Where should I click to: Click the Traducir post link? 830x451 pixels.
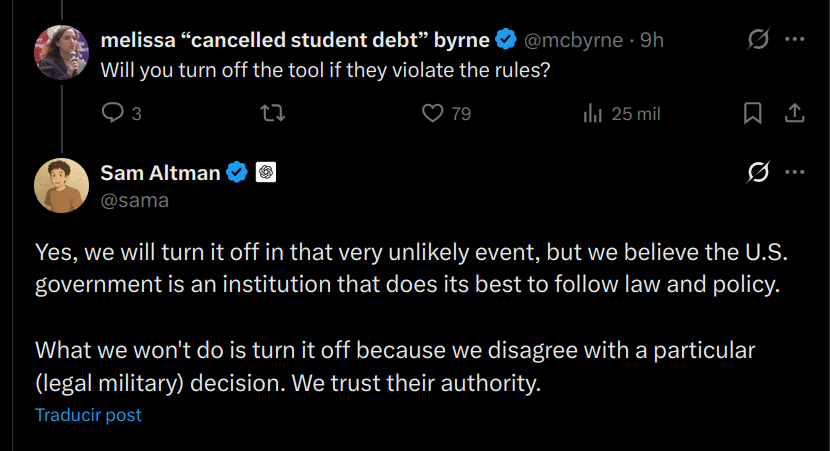point(88,414)
